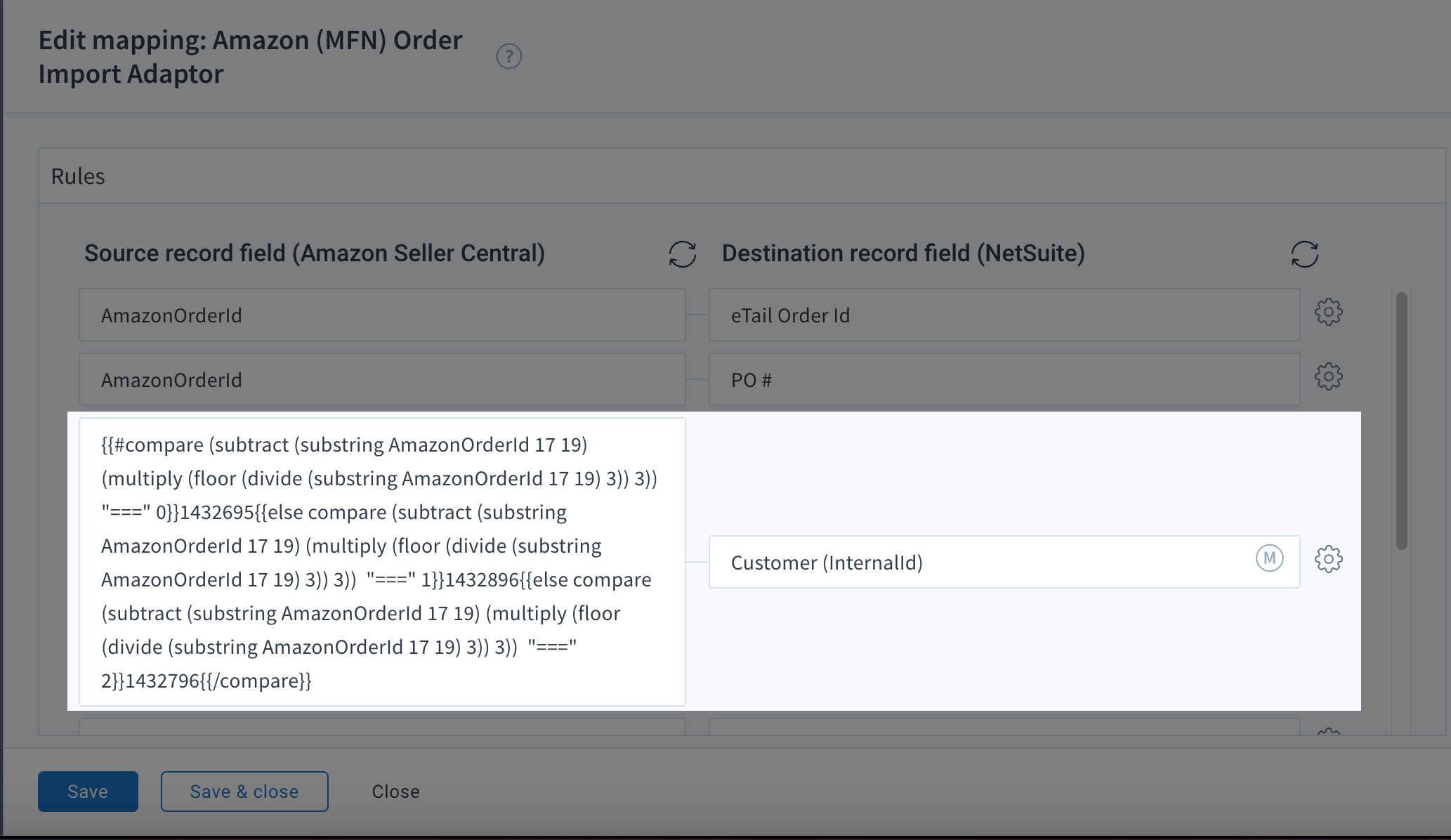Refresh the Amazon Seller Central source fields

[x=682, y=254]
